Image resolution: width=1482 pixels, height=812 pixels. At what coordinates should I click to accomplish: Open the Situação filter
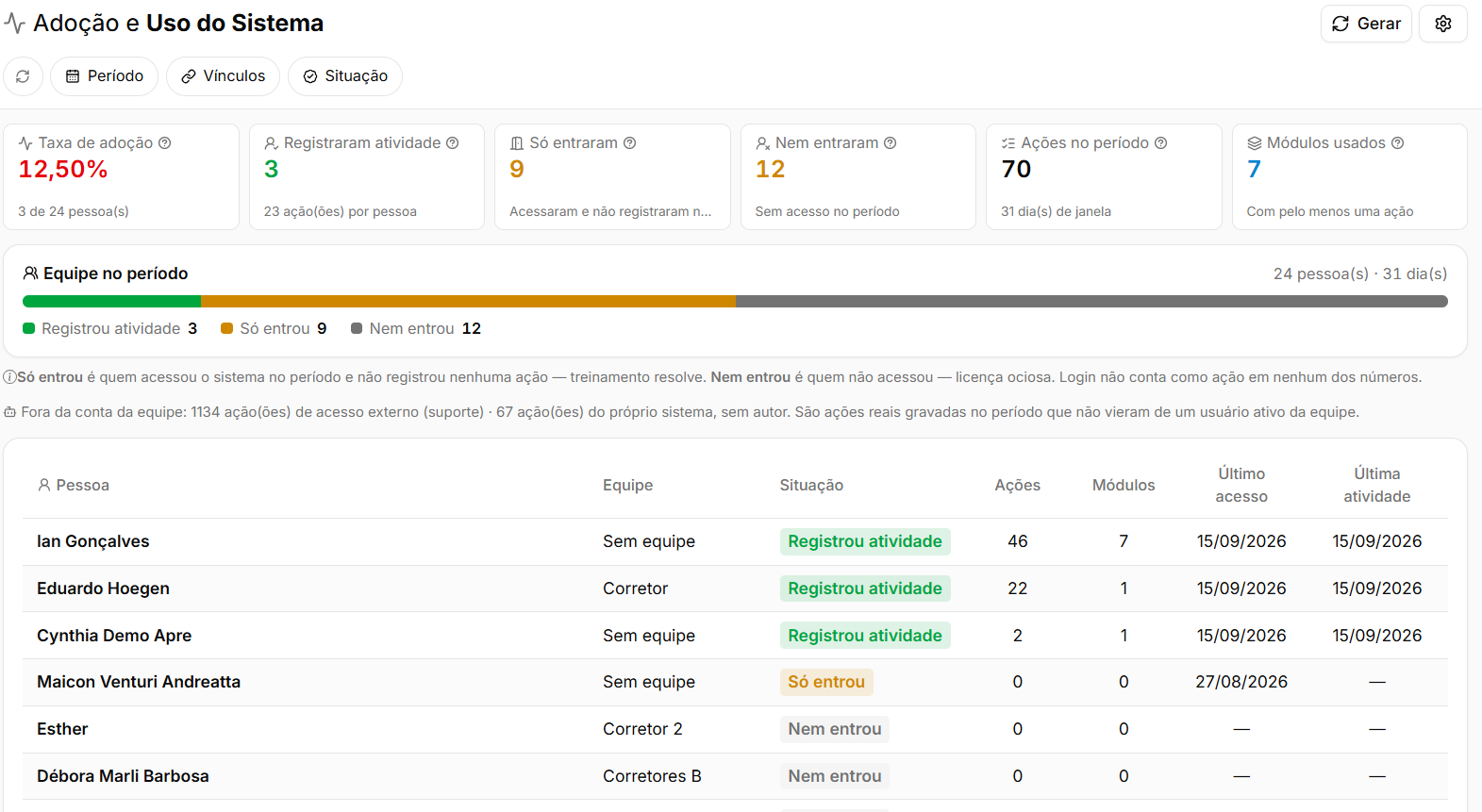coord(345,76)
